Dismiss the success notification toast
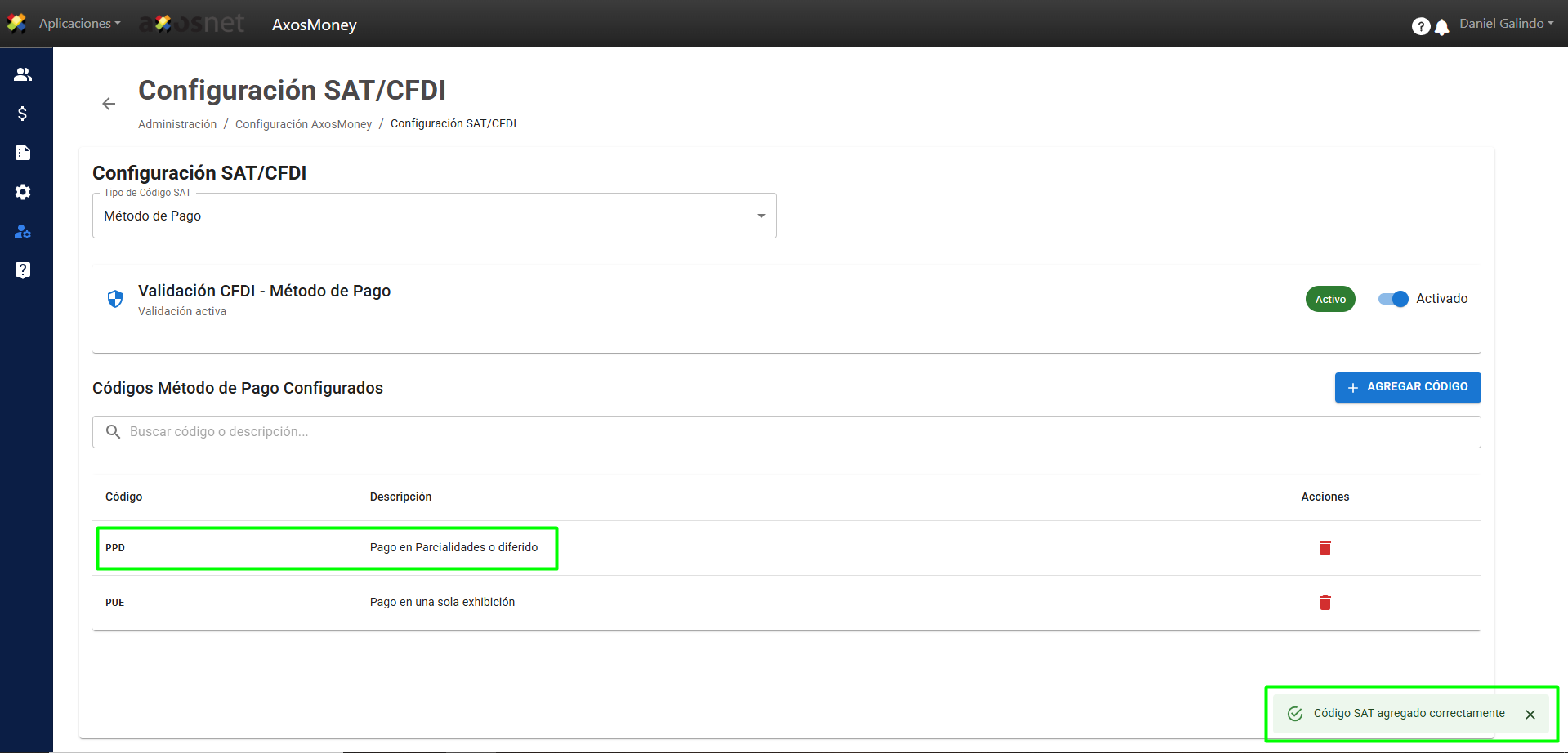The height and width of the screenshot is (753, 1568). 1530,715
